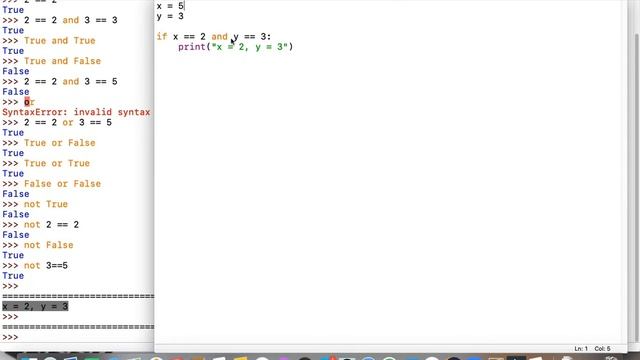The height and width of the screenshot is (360, 640).
Task: Click the shell line '2 == 2 and 3 == 5'
Action: tap(71, 81)
